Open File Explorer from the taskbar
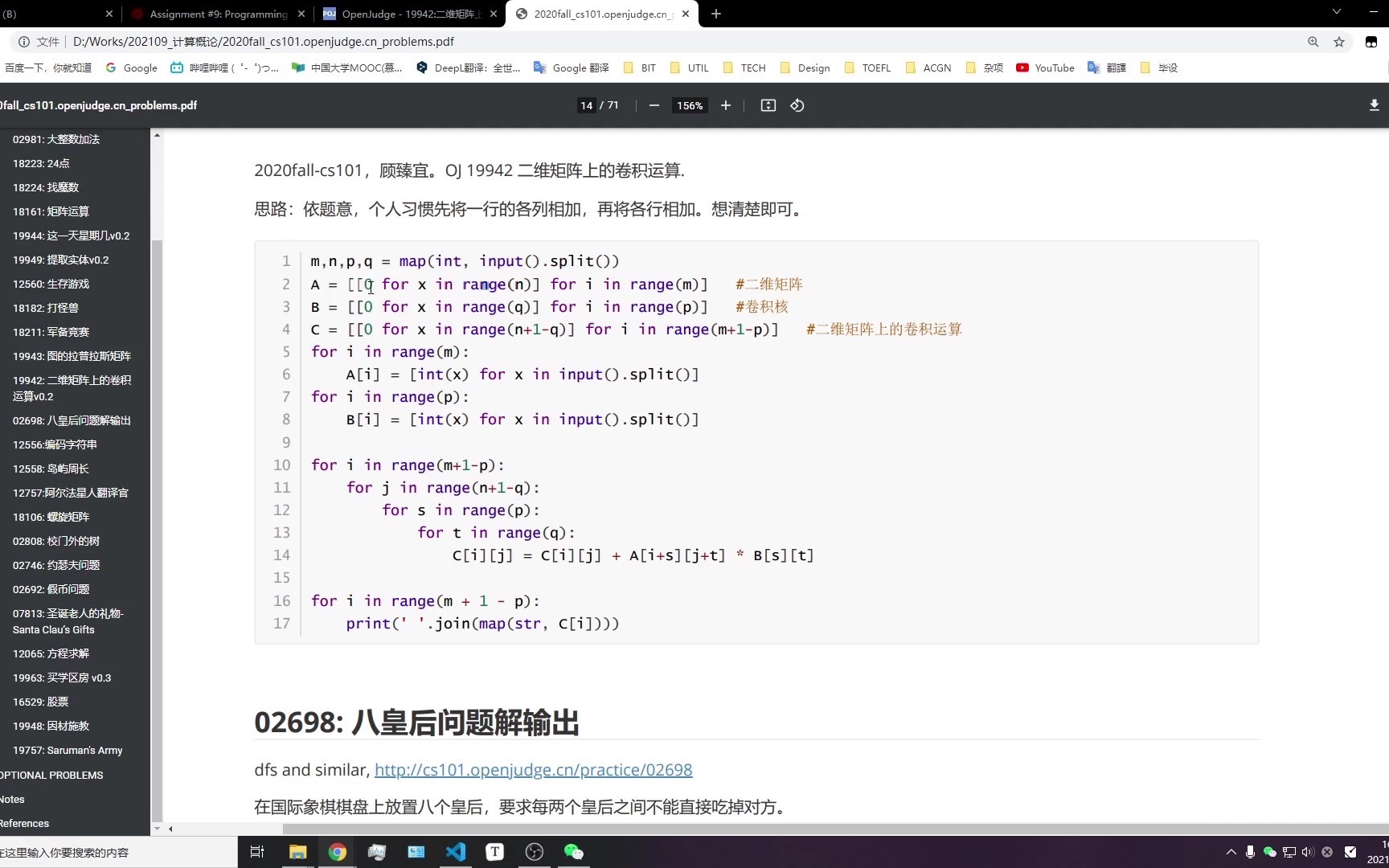The image size is (1389, 868). [297, 852]
